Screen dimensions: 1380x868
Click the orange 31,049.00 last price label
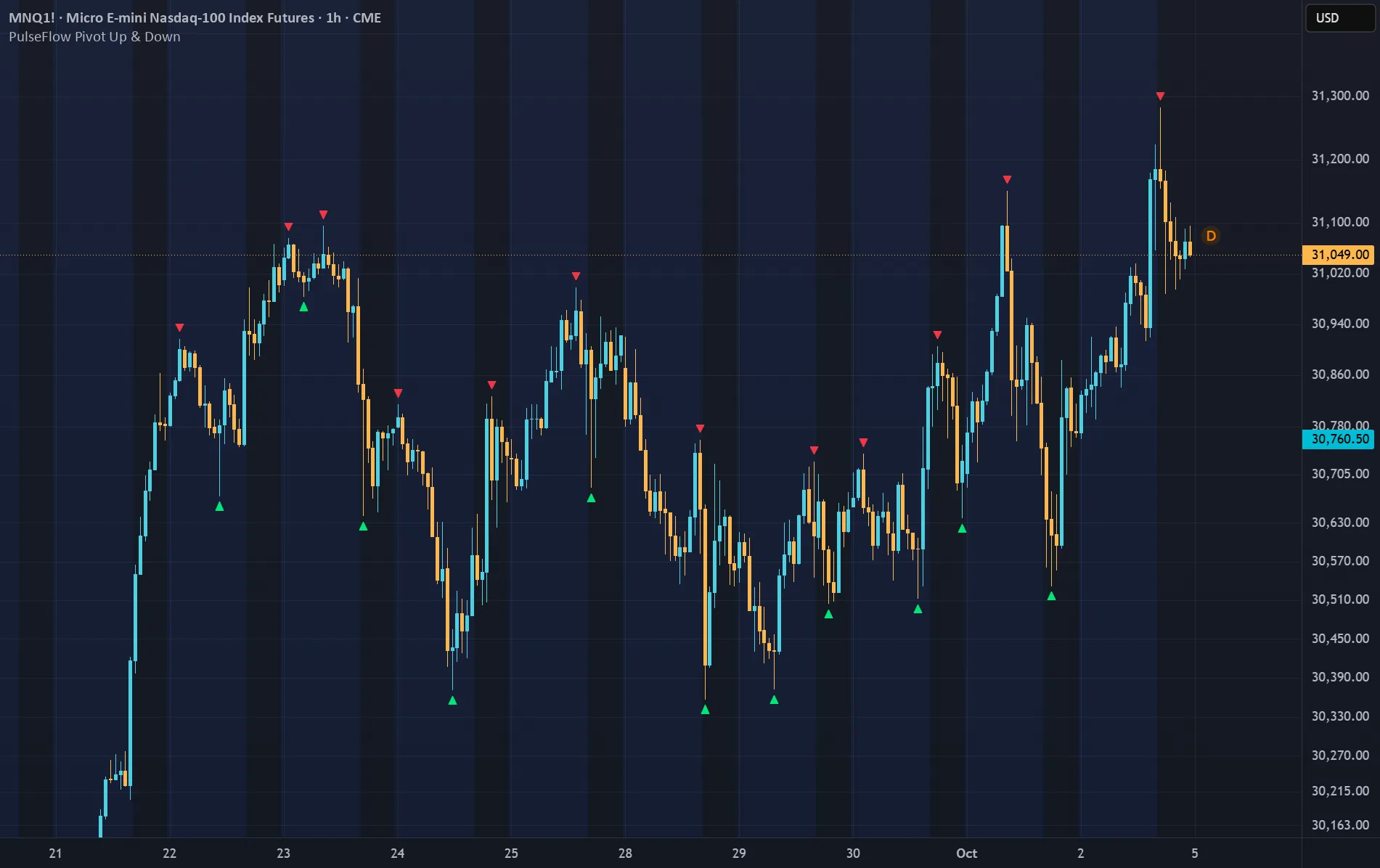coord(1339,255)
